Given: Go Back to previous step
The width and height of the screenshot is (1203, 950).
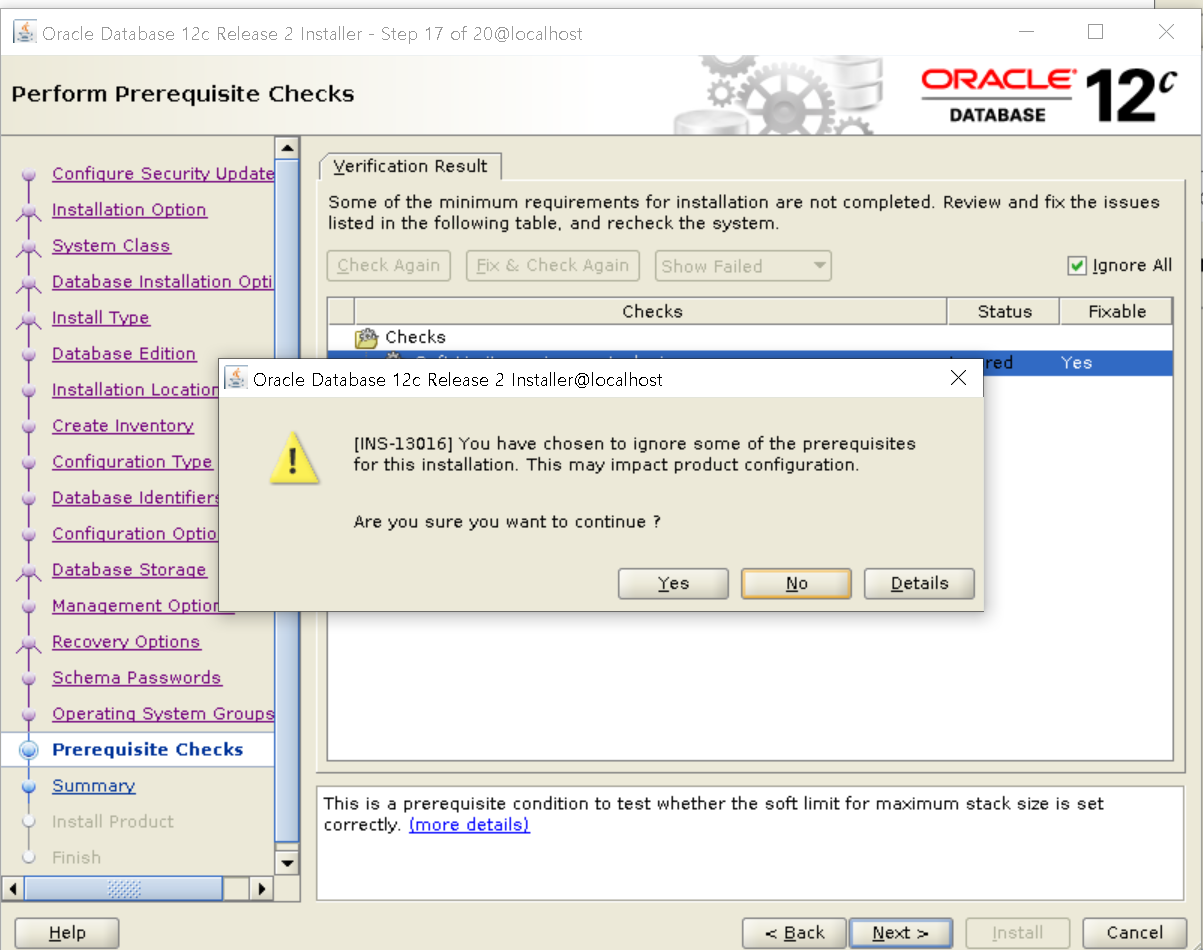Looking at the screenshot, I should (x=794, y=933).
